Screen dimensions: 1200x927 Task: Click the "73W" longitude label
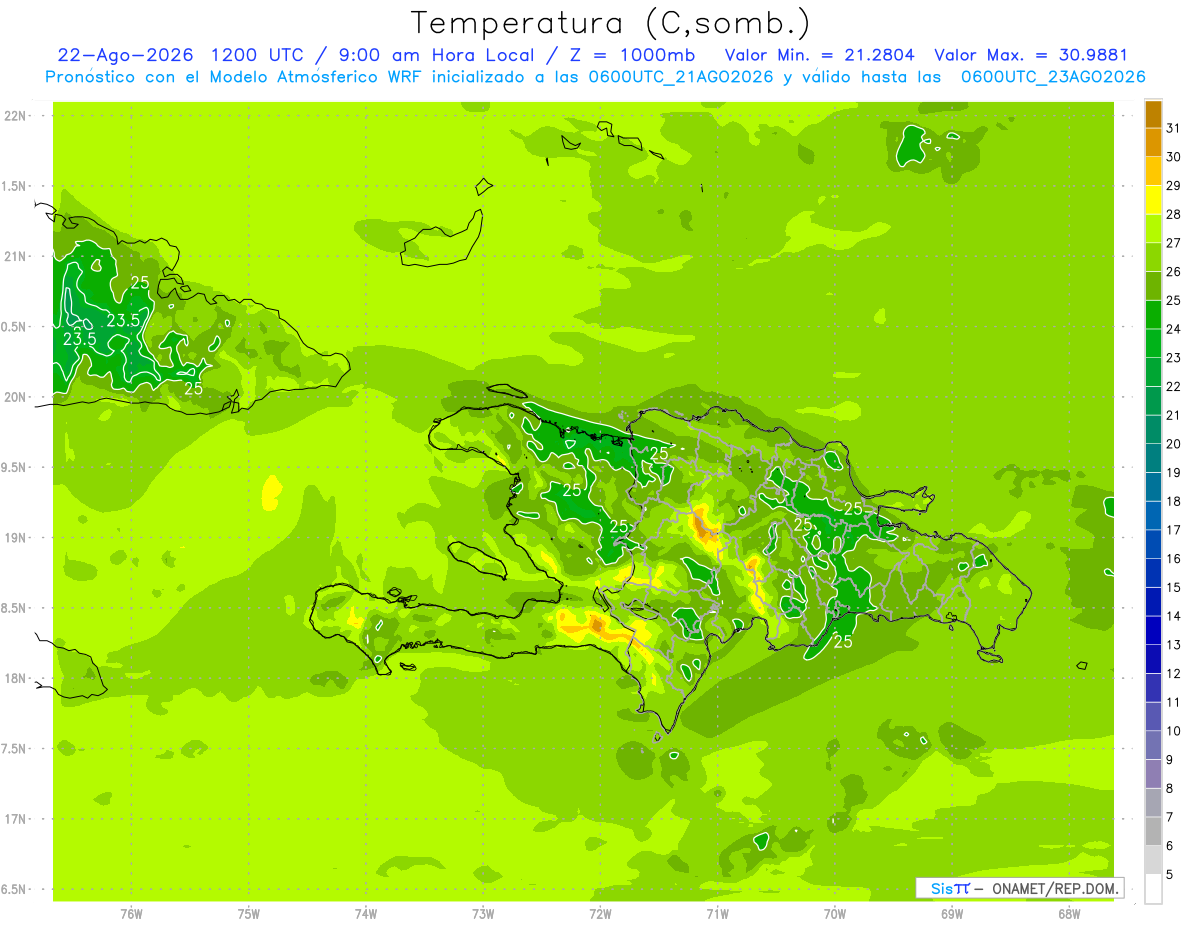[x=483, y=914]
